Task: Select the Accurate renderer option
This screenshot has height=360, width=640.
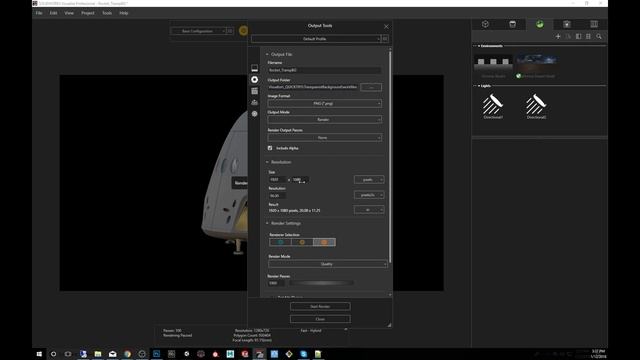Action: (324, 242)
